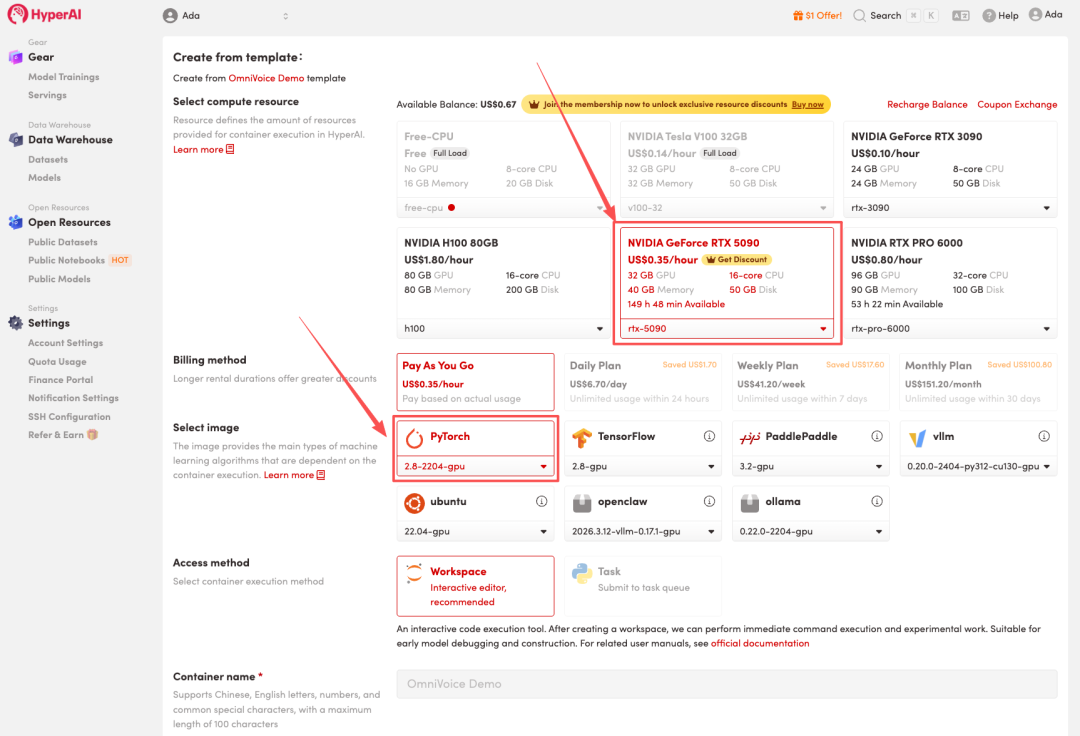Open the PyTorch 2.8-2204-gpu version dropdown
The image size is (1080, 736).
[x=475, y=466]
